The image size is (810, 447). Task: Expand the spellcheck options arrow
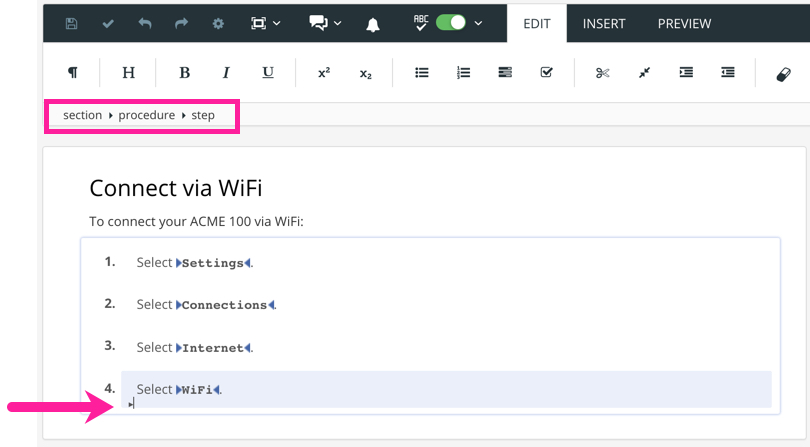479,23
